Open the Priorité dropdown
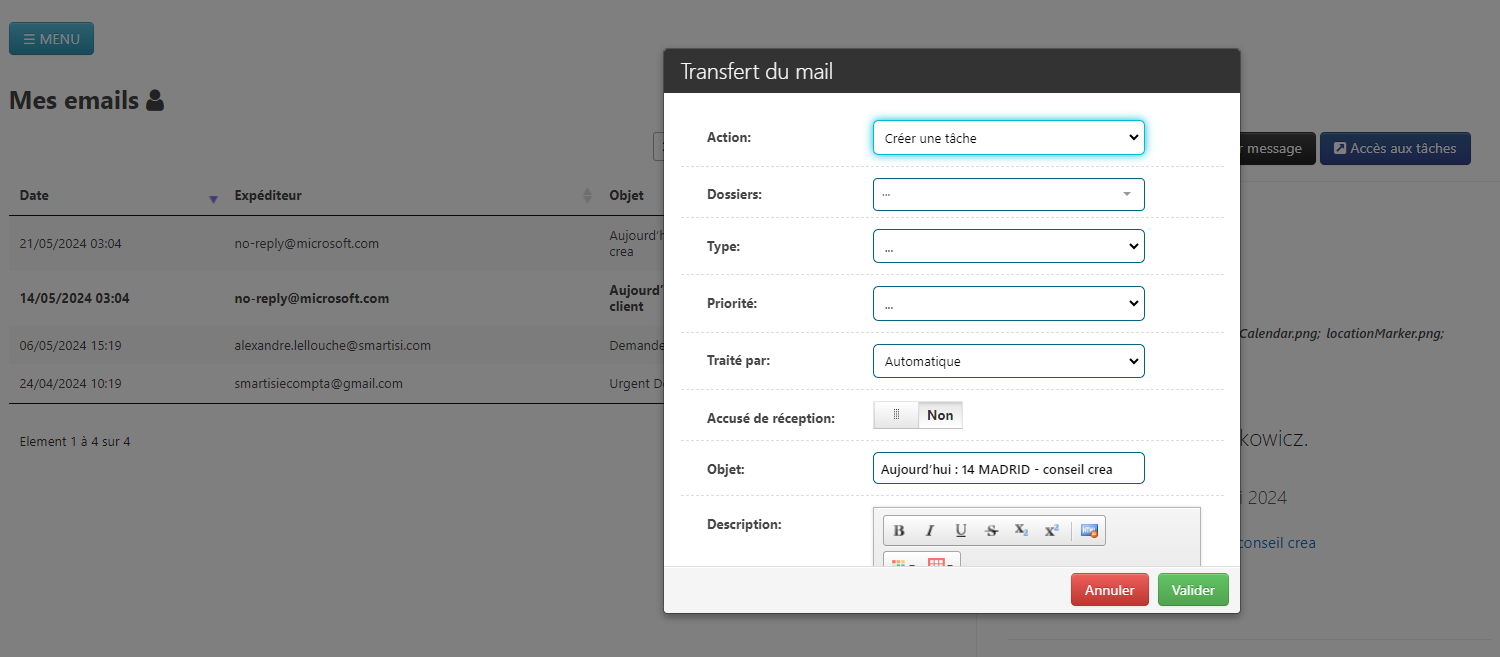The width and height of the screenshot is (1500, 657). click(1008, 303)
